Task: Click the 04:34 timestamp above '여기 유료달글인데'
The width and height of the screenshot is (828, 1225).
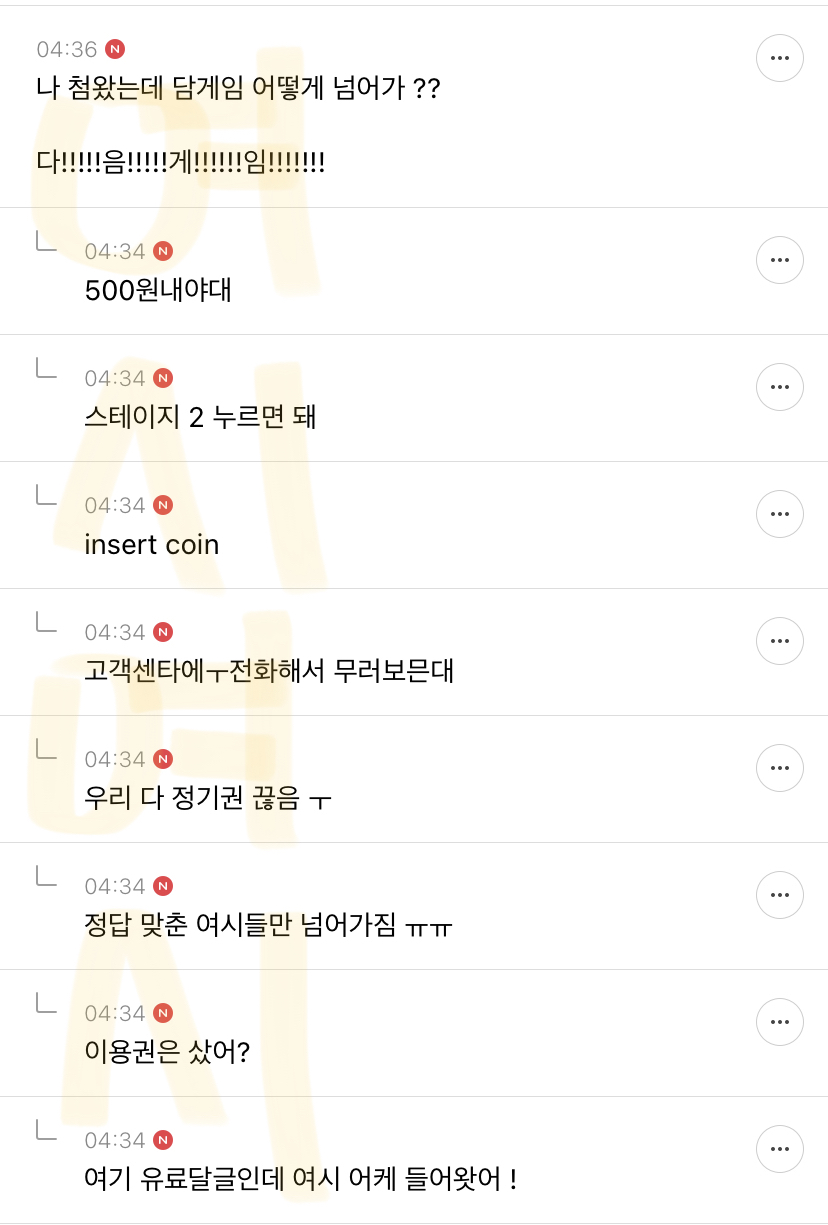Action: point(115,1140)
